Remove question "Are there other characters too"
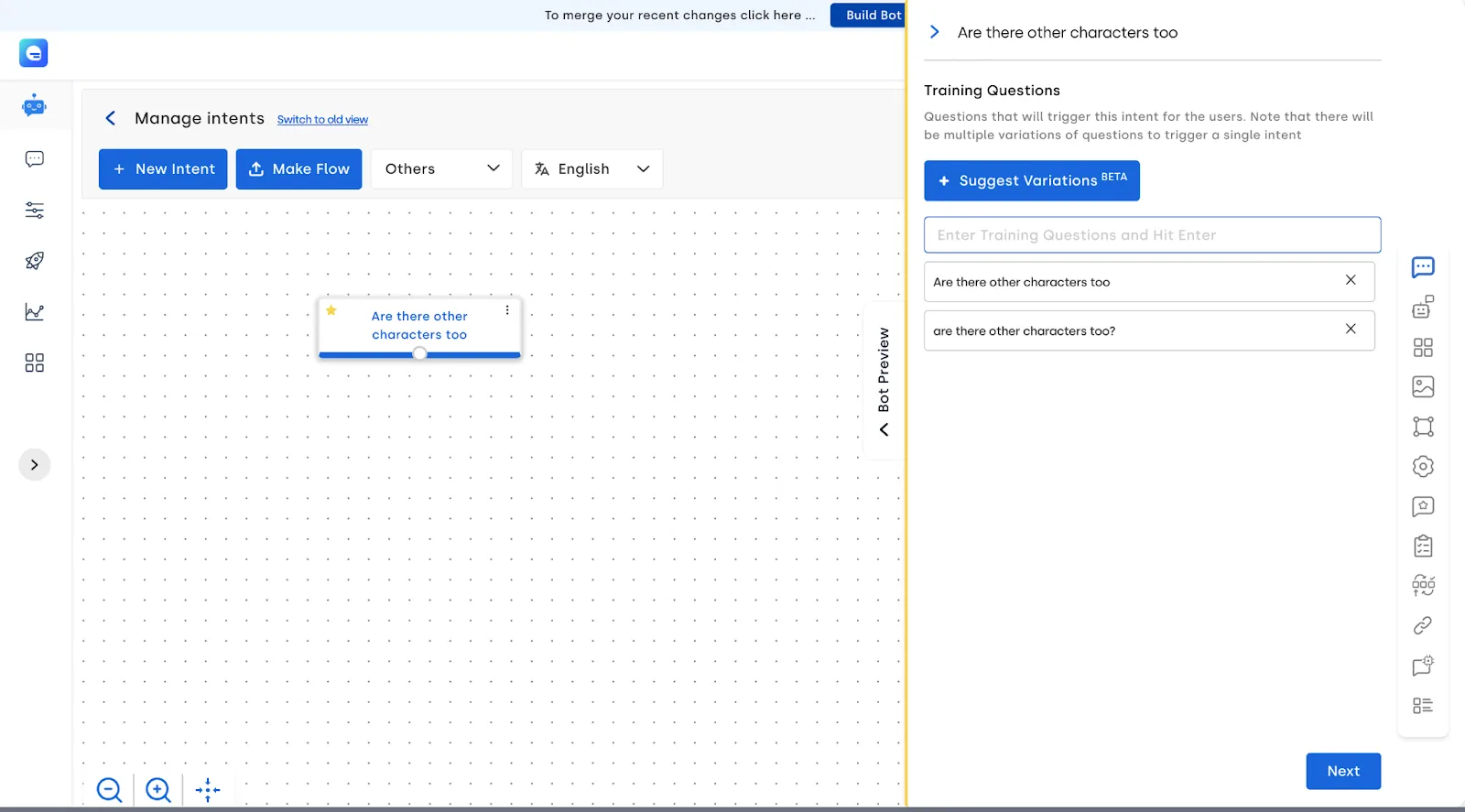Screen dimensions: 1465x812 tap(1351, 280)
